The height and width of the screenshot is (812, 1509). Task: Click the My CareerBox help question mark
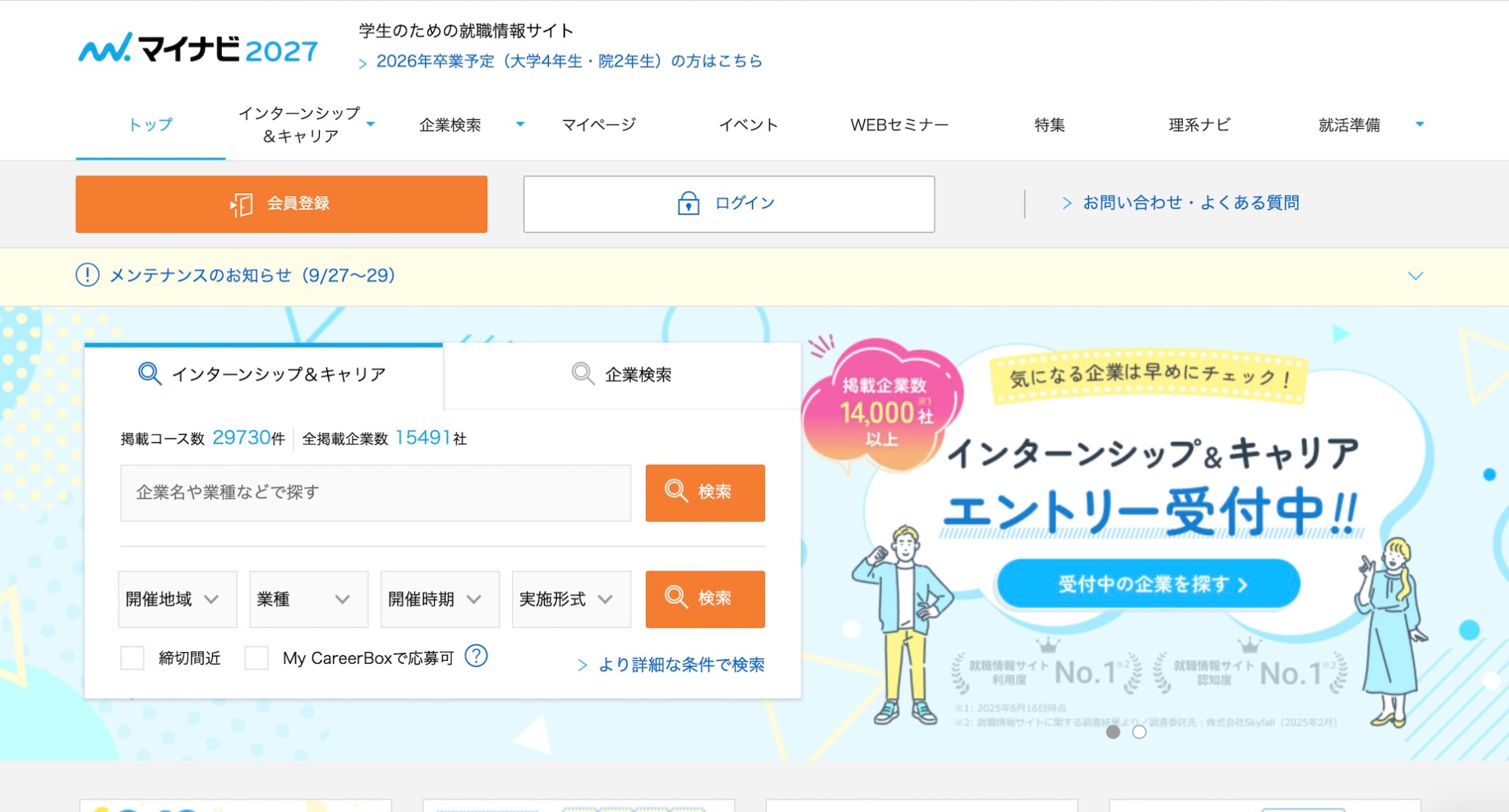coord(476,656)
